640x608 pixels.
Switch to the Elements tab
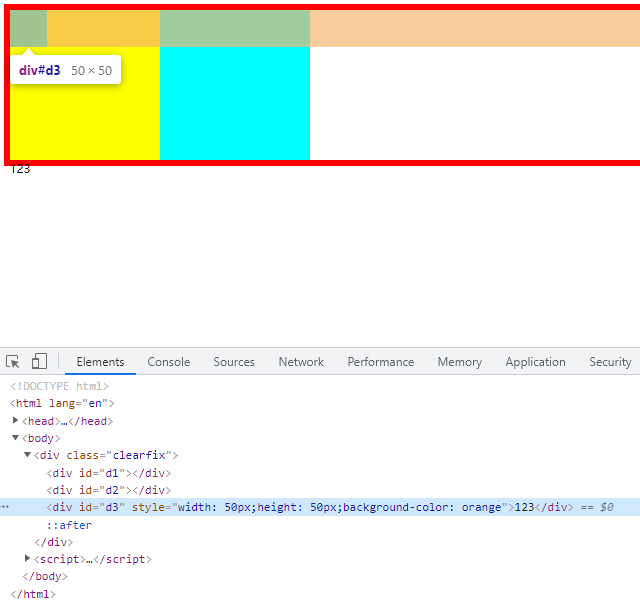click(x=100, y=362)
